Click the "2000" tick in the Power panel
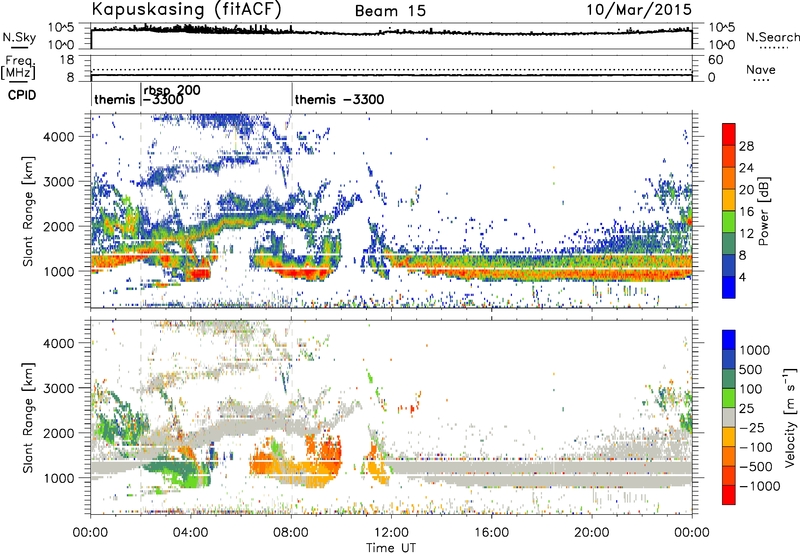The width and height of the screenshot is (800, 554). [59, 226]
